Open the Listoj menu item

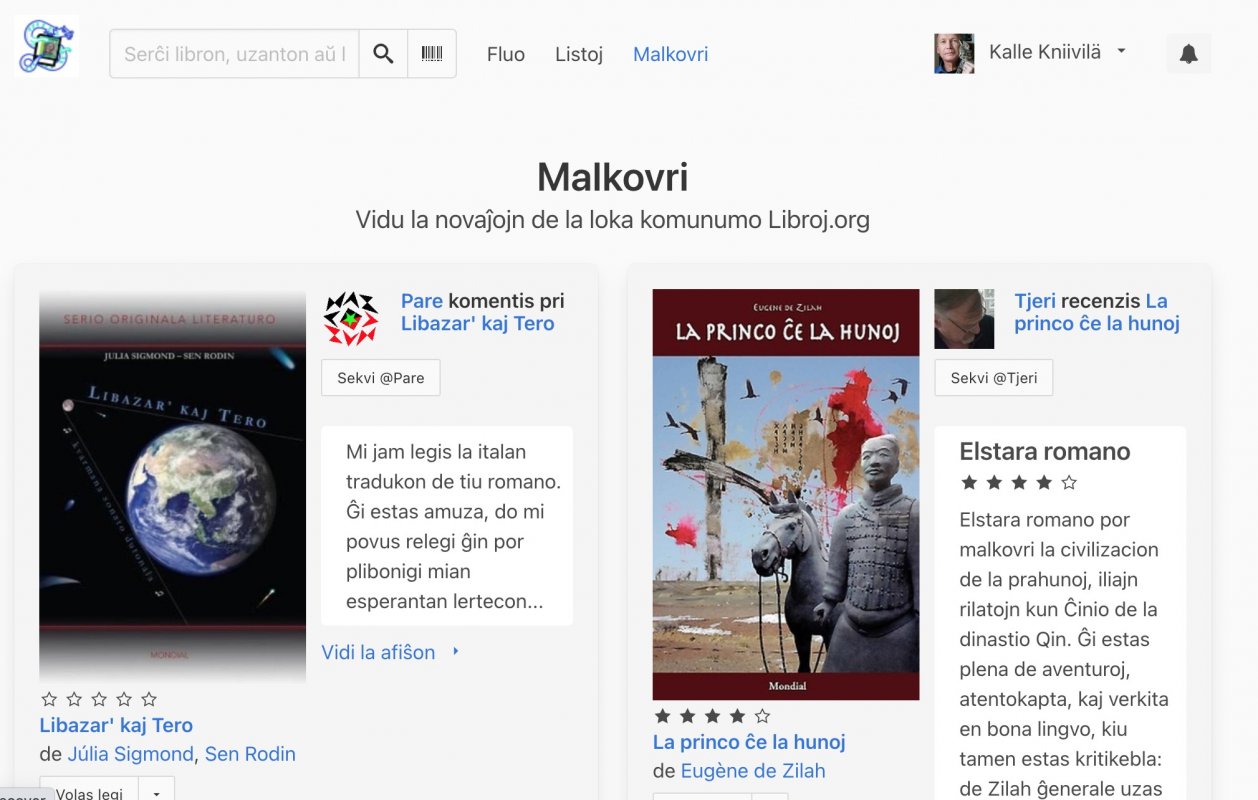(579, 54)
